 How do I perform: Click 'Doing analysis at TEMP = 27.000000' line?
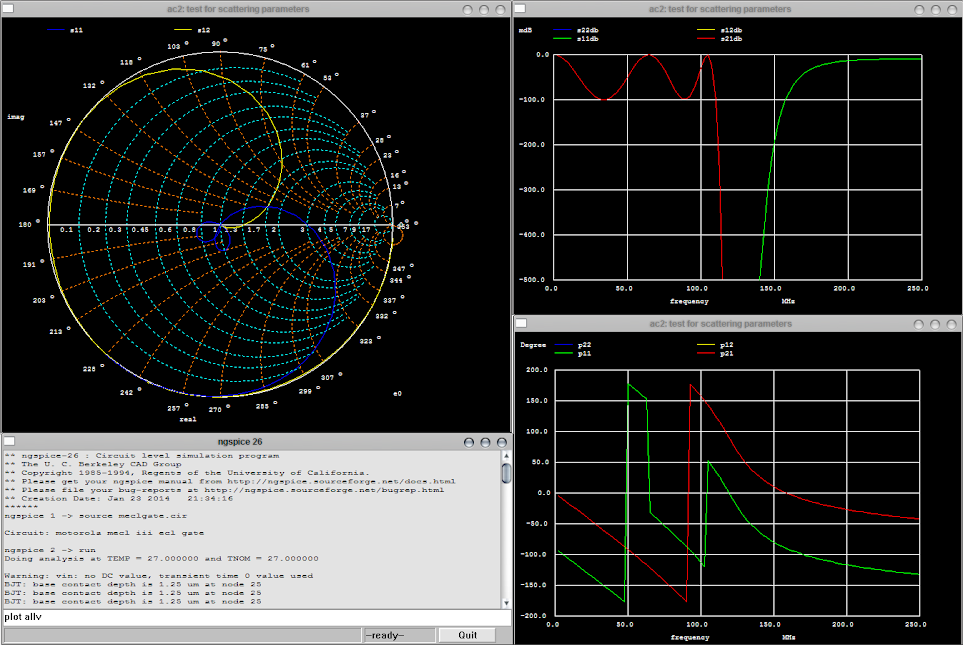point(162,559)
